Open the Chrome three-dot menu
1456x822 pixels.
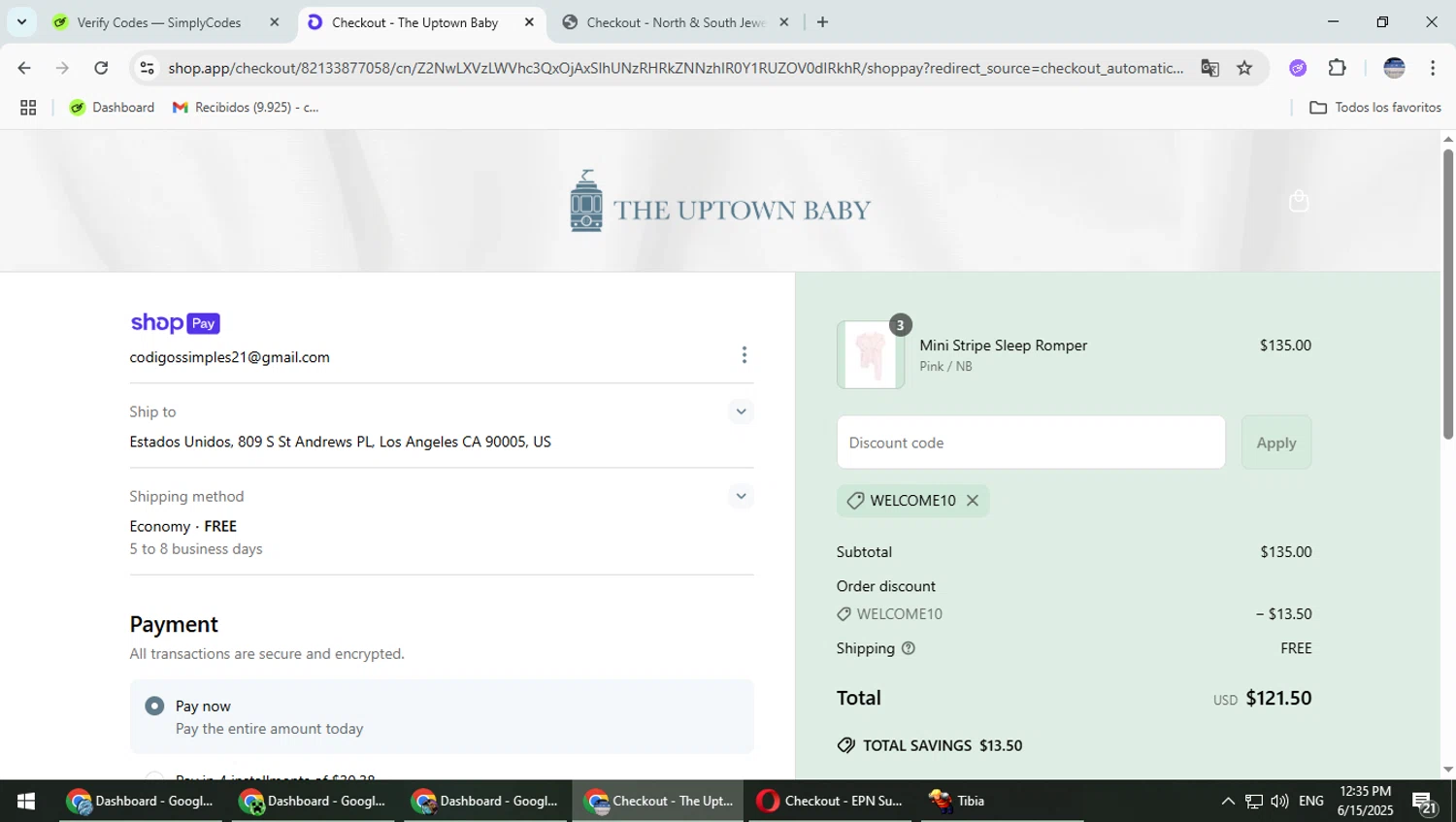(x=1433, y=68)
